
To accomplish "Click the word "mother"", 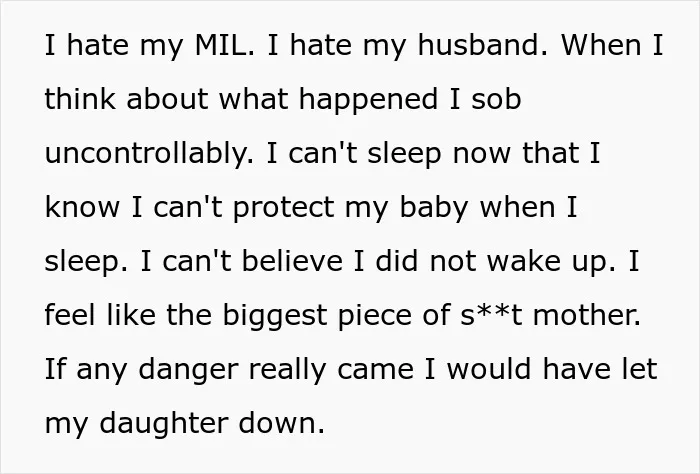I will point(586,315).
